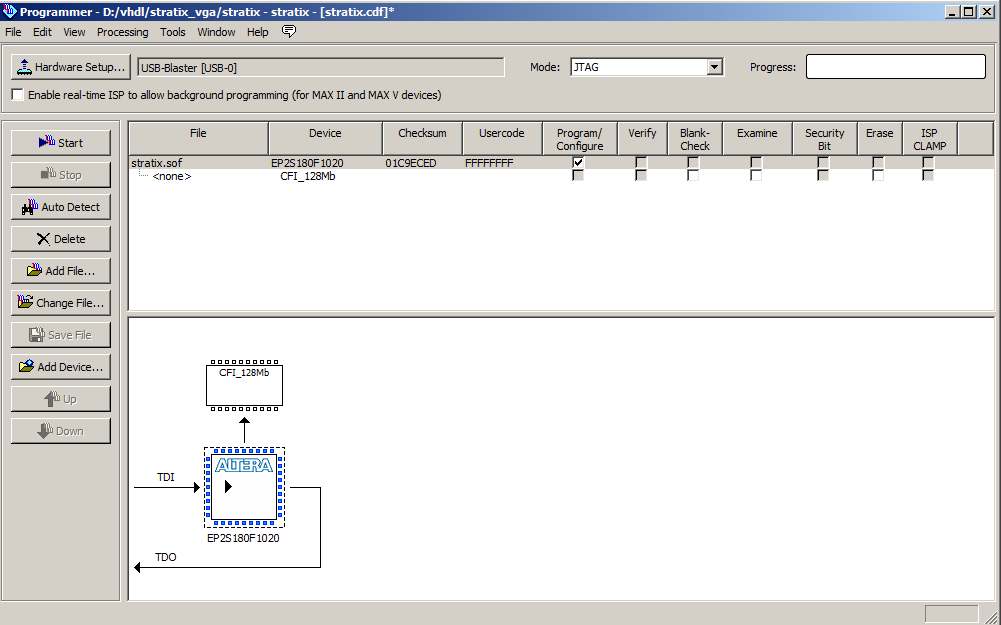Screen dimensions: 1001x625
Task: Toggle Verify for CFI_128Mb row
Action: (641, 175)
